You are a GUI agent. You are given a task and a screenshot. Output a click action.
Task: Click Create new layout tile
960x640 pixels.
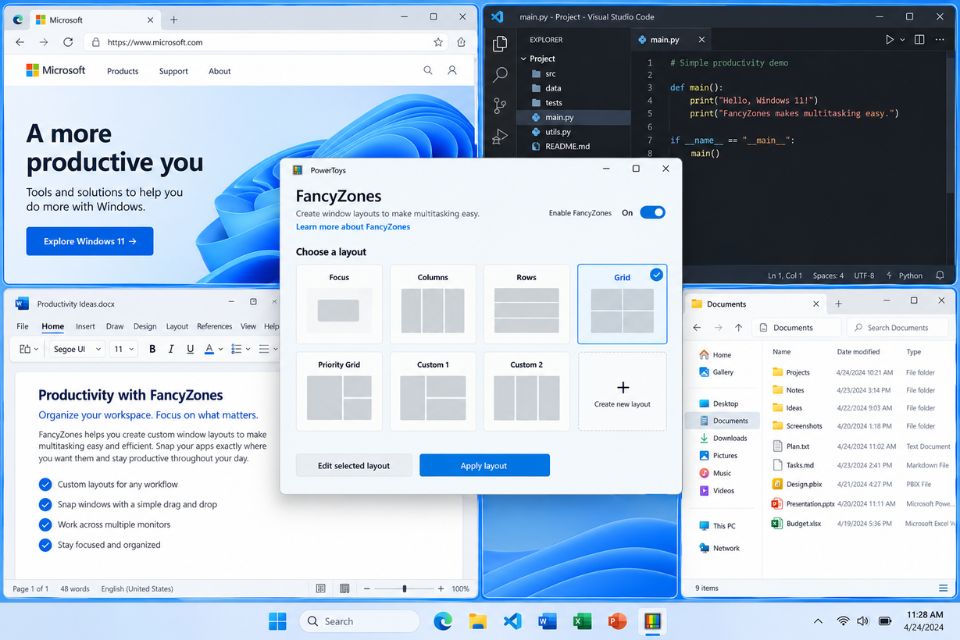click(622, 391)
